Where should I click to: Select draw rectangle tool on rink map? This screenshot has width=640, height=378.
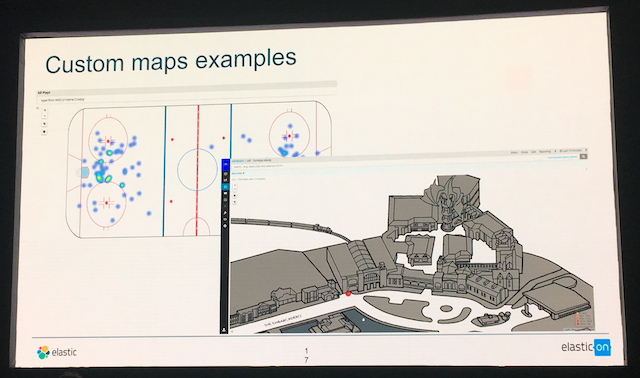[44, 131]
